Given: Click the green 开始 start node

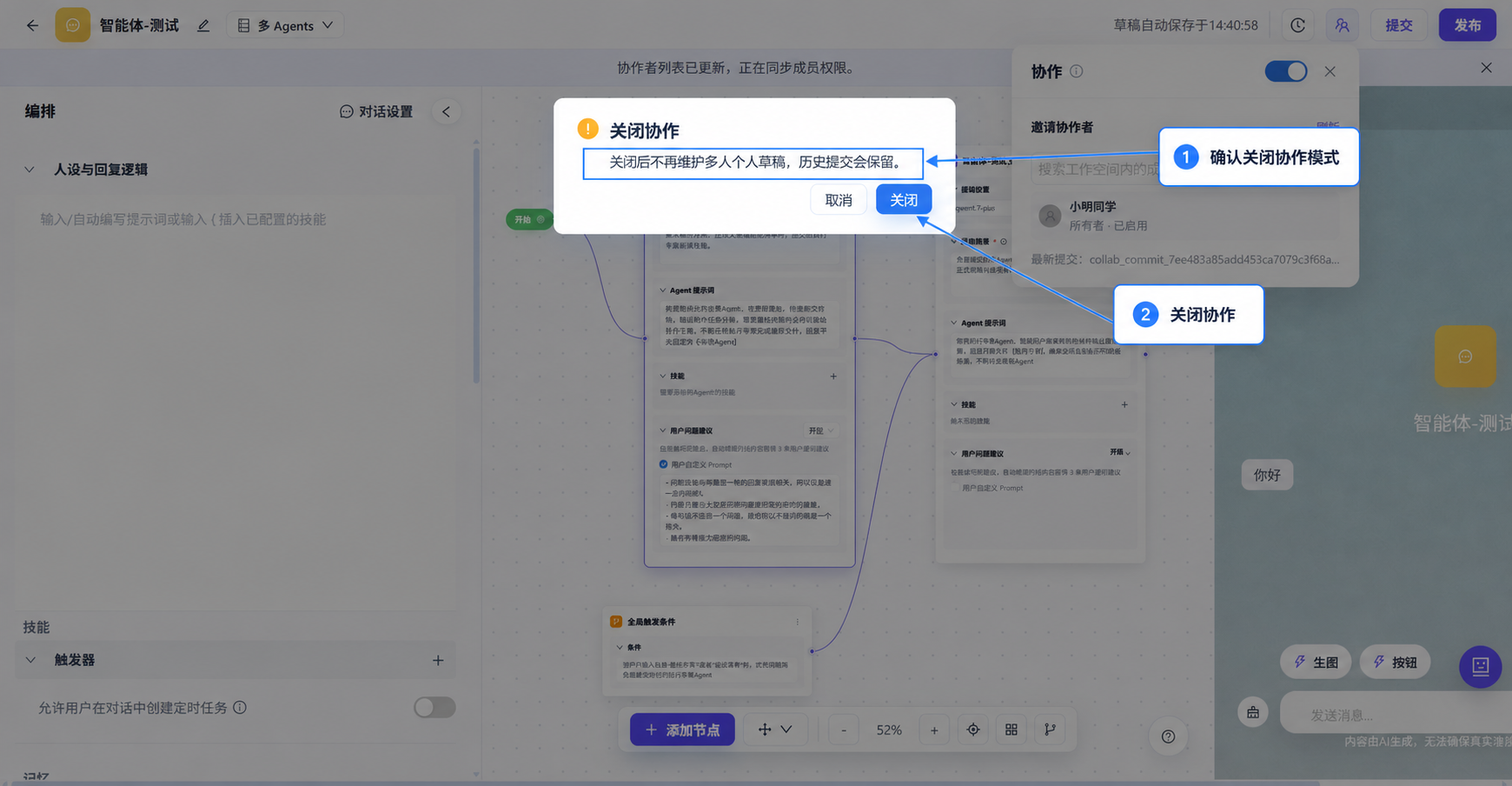Looking at the screenshot, I should 528,219.
